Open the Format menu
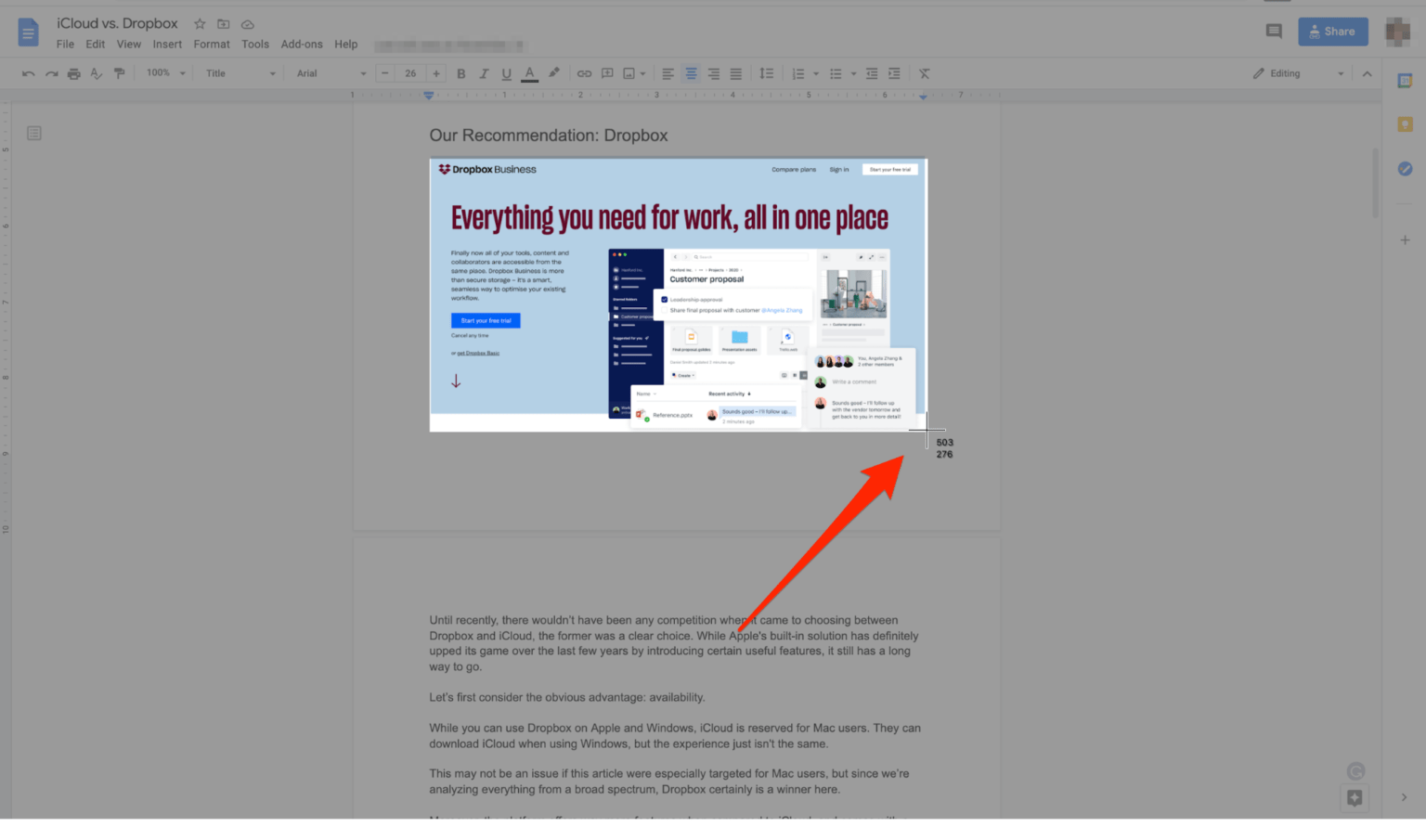The height and width of the screenshot is (840, 1426). pyautogui.click(x=212, y=44)
